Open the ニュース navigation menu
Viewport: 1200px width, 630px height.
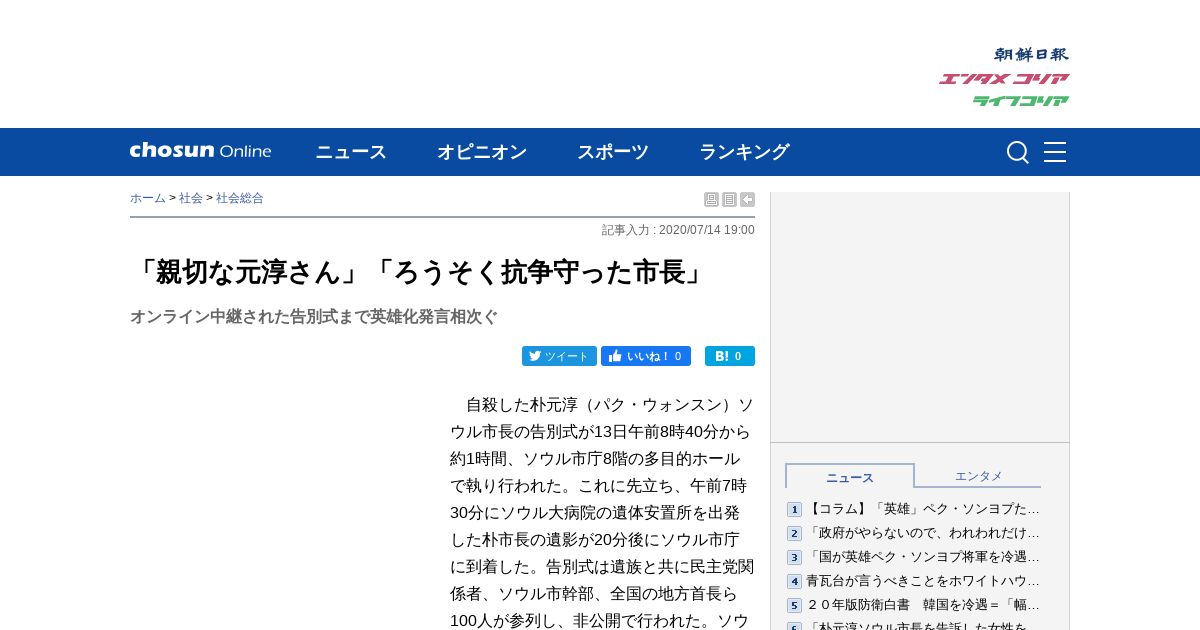351,152
